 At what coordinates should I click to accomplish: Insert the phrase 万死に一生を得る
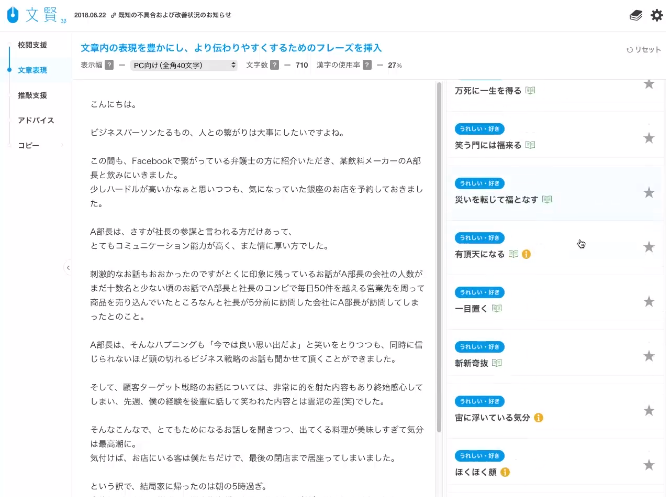point(488,90)
